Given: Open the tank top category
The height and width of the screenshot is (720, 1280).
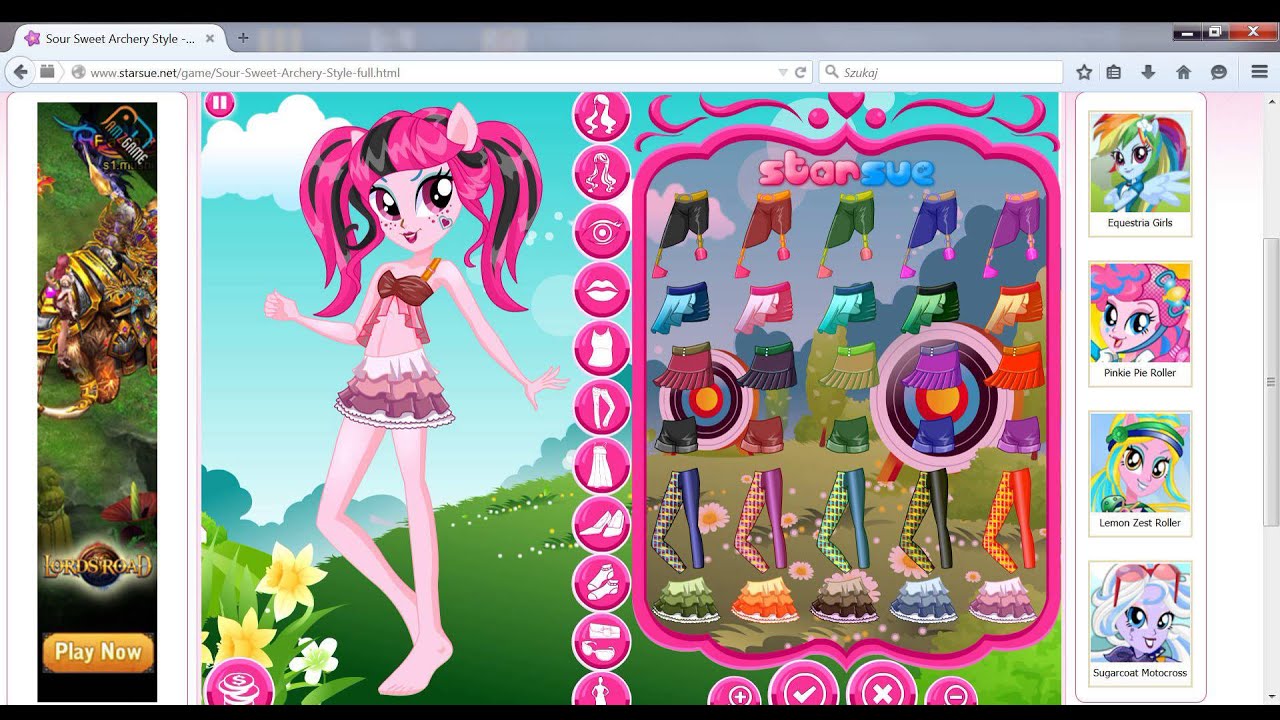Looking at the screenshot, I should click(601, 349).
